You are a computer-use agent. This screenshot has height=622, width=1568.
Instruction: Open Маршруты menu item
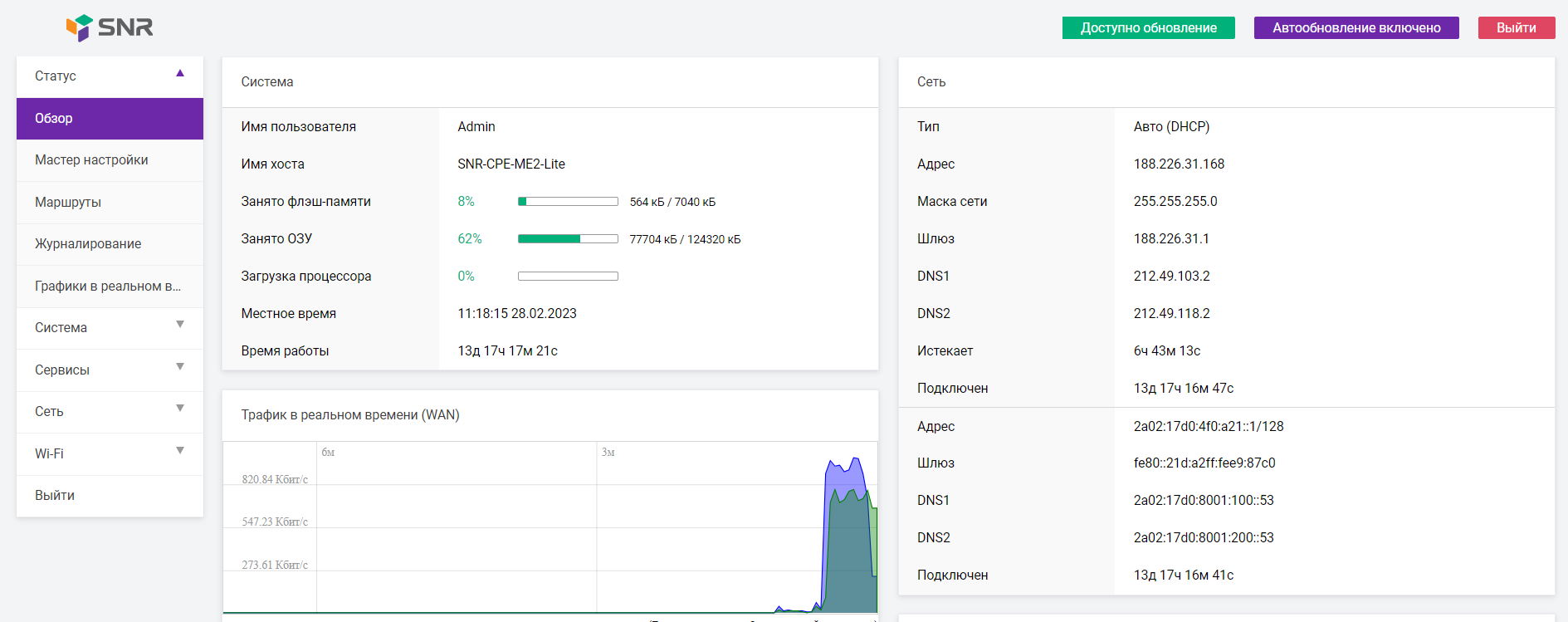pos(68,203)
